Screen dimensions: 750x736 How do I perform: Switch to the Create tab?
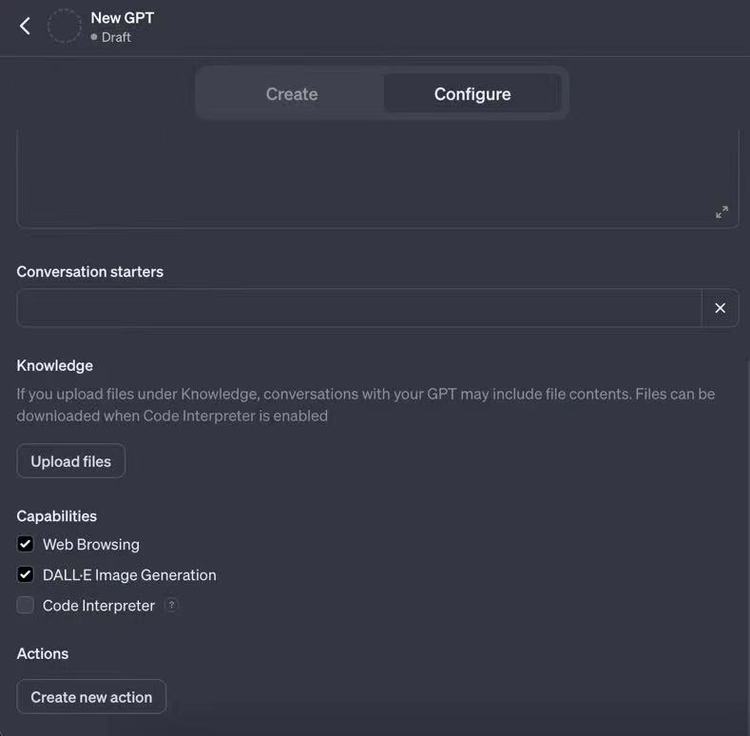click(292, 94)
